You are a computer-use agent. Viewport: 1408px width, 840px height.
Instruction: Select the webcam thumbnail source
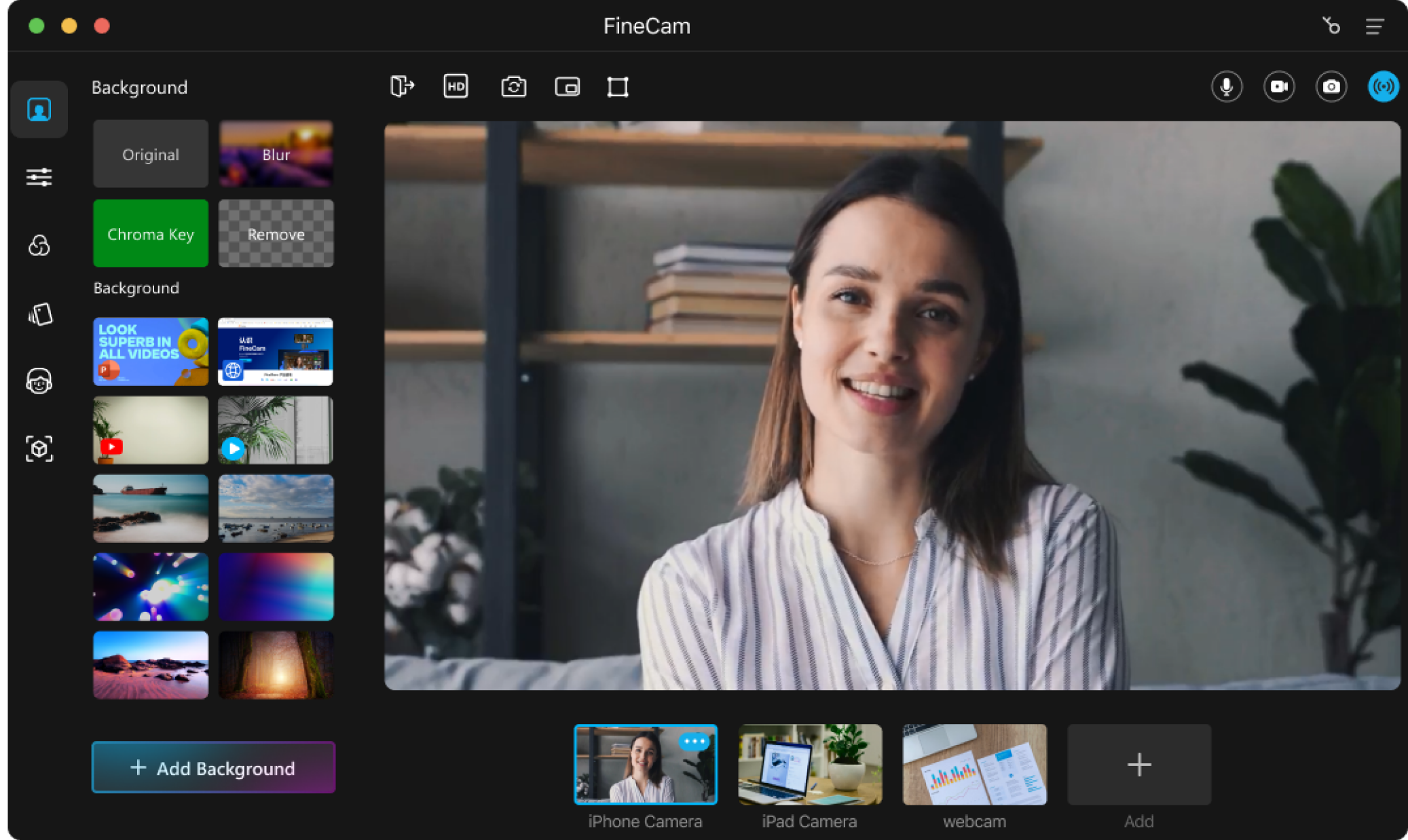(x=974, y=764)
